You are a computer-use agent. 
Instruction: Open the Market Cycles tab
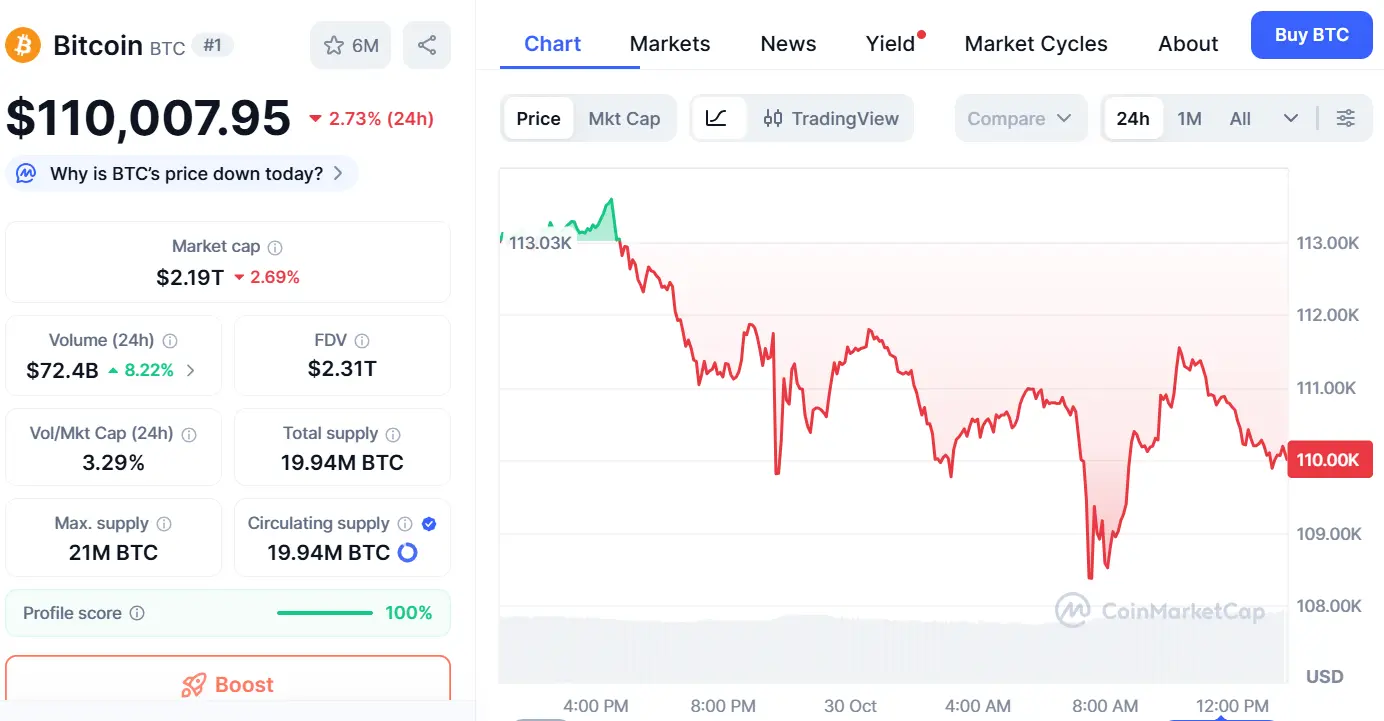point(1036,43)
